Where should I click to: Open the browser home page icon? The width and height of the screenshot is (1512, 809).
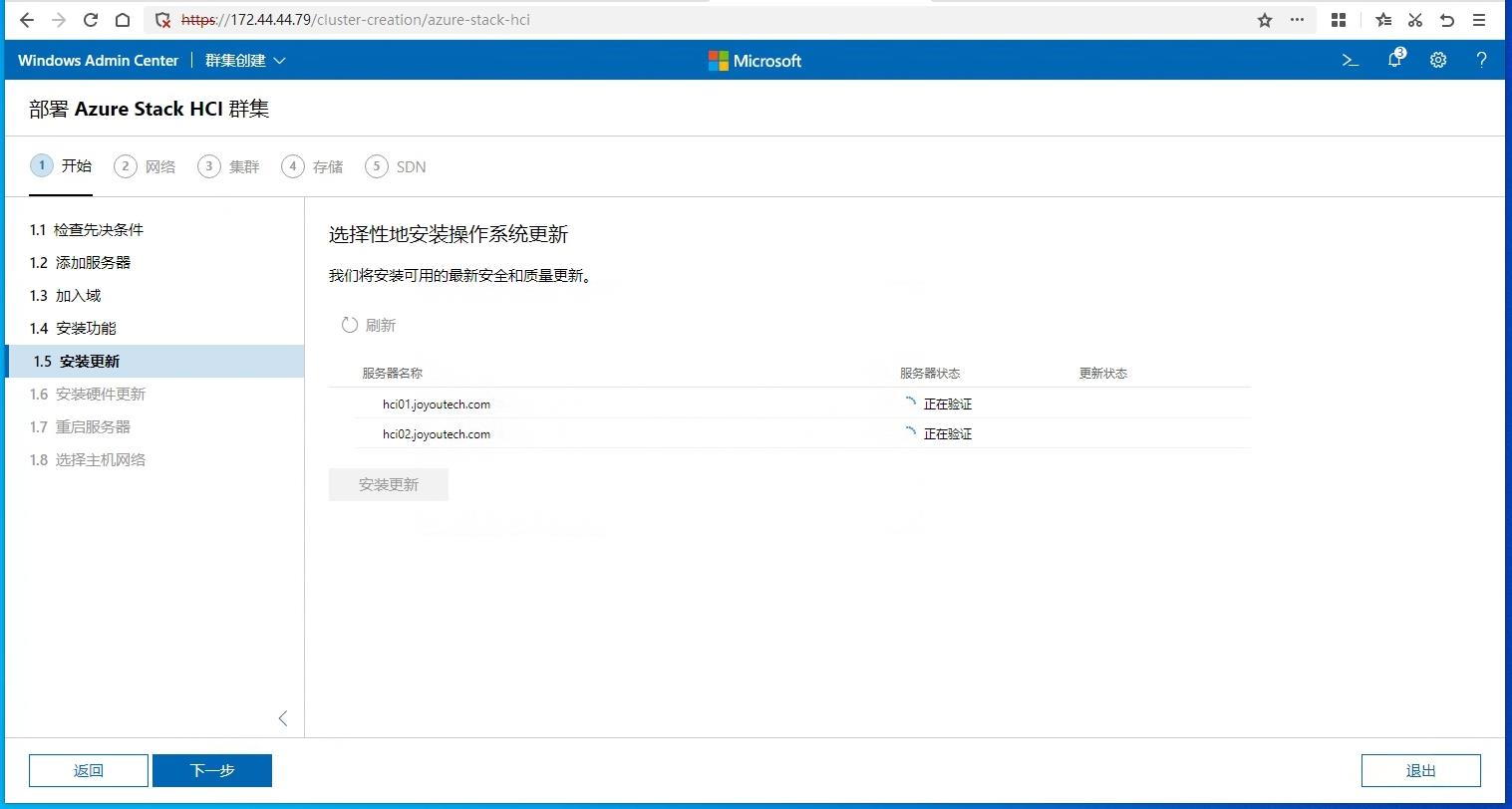[122, 20]
